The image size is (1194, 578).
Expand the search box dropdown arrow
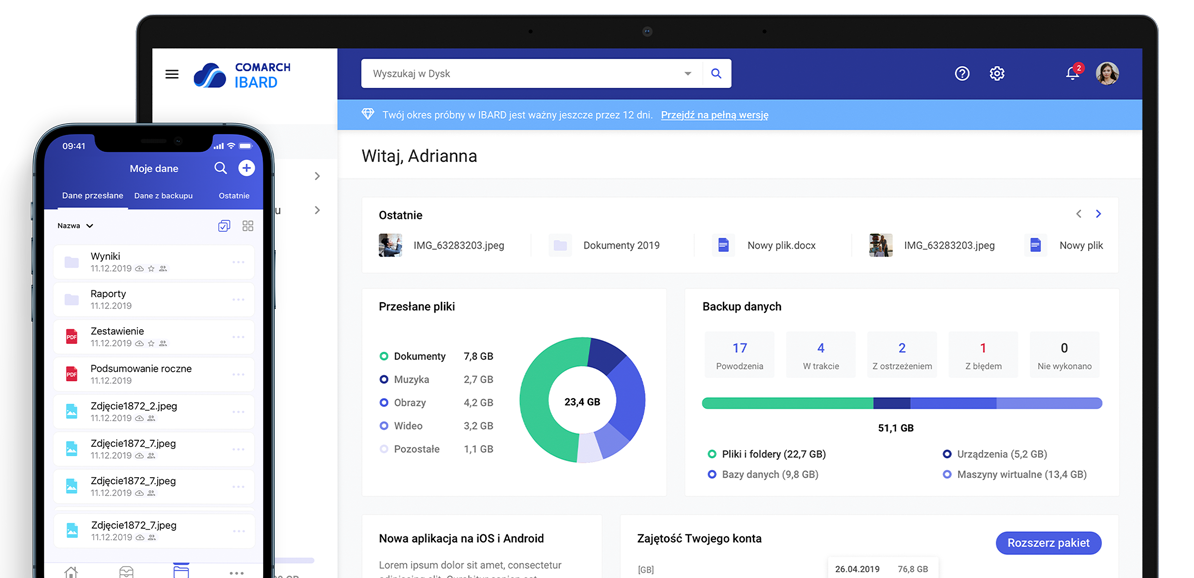[688, 74]
